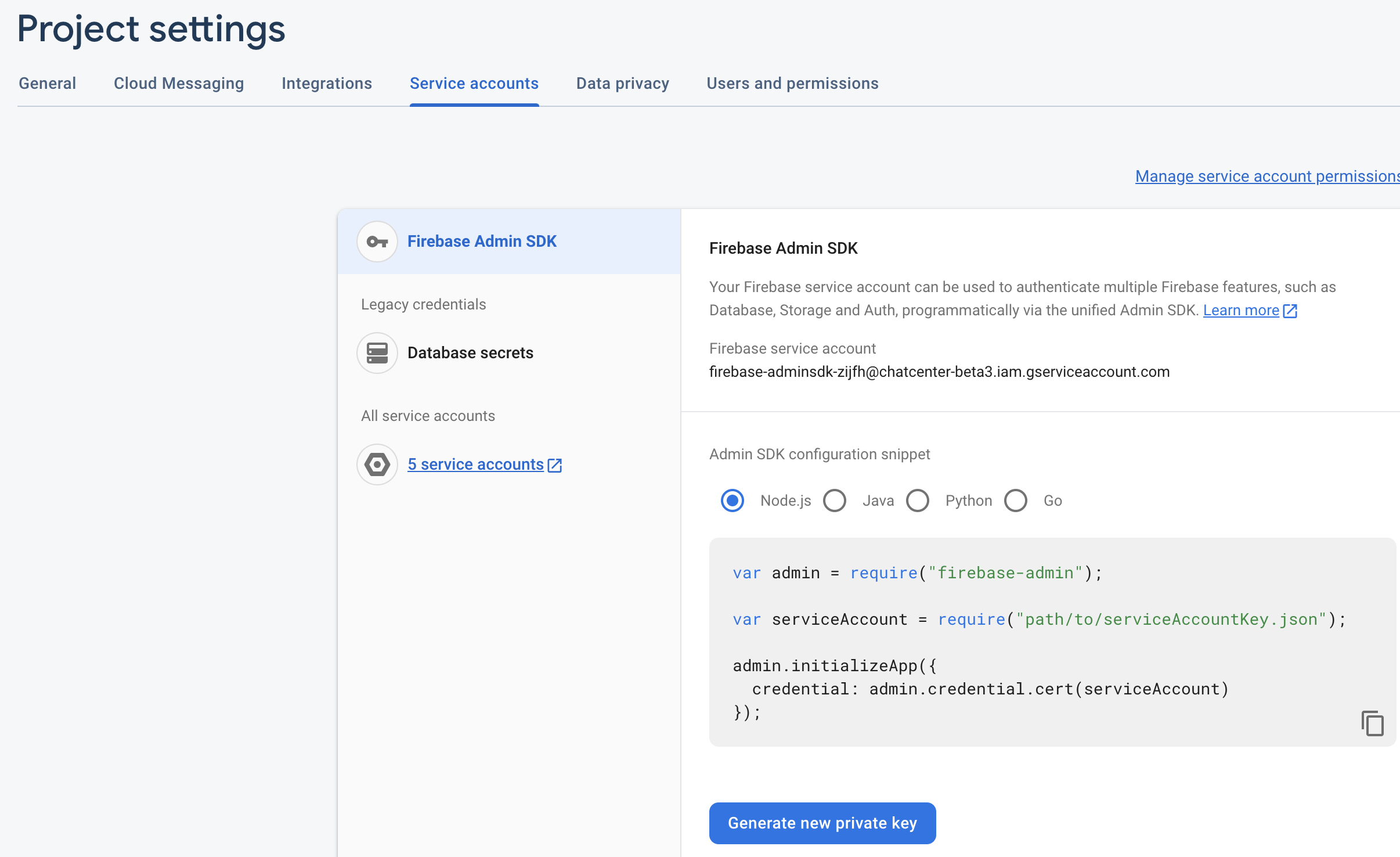
Task: Click the serviceAccountKey.json code line
Action: (1039, 620)
